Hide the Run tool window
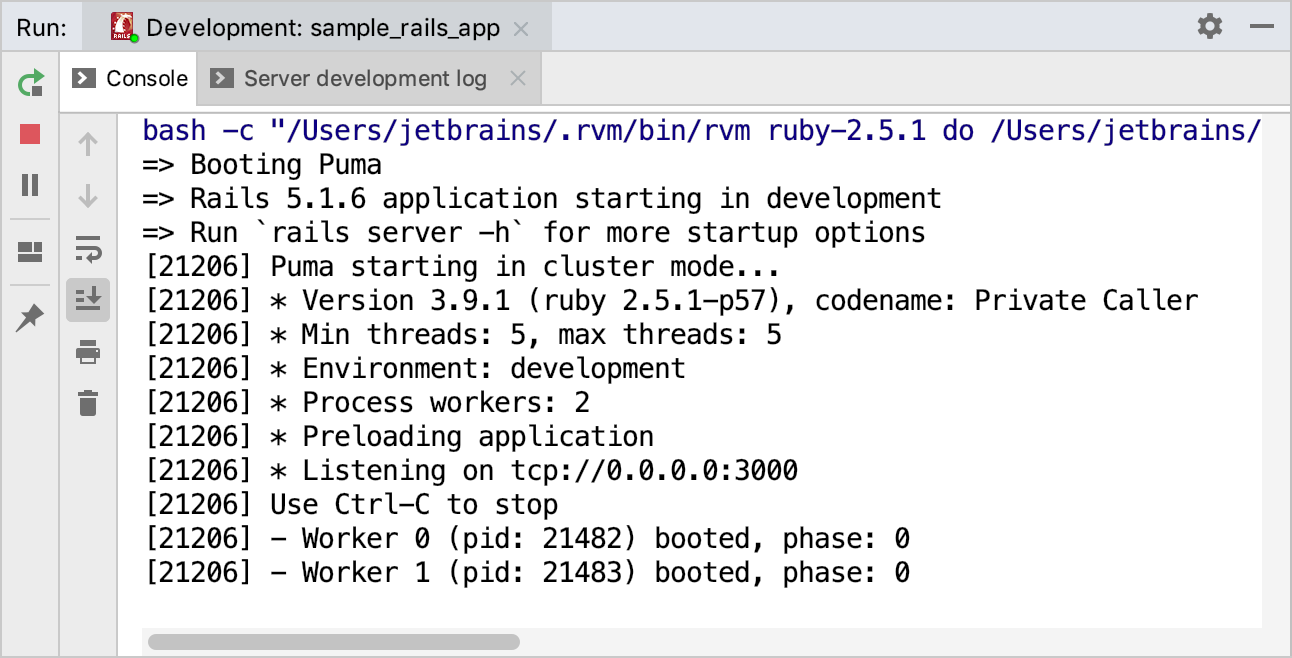The width and height of the screenshot is (1292, 658). pos(1262,27)
